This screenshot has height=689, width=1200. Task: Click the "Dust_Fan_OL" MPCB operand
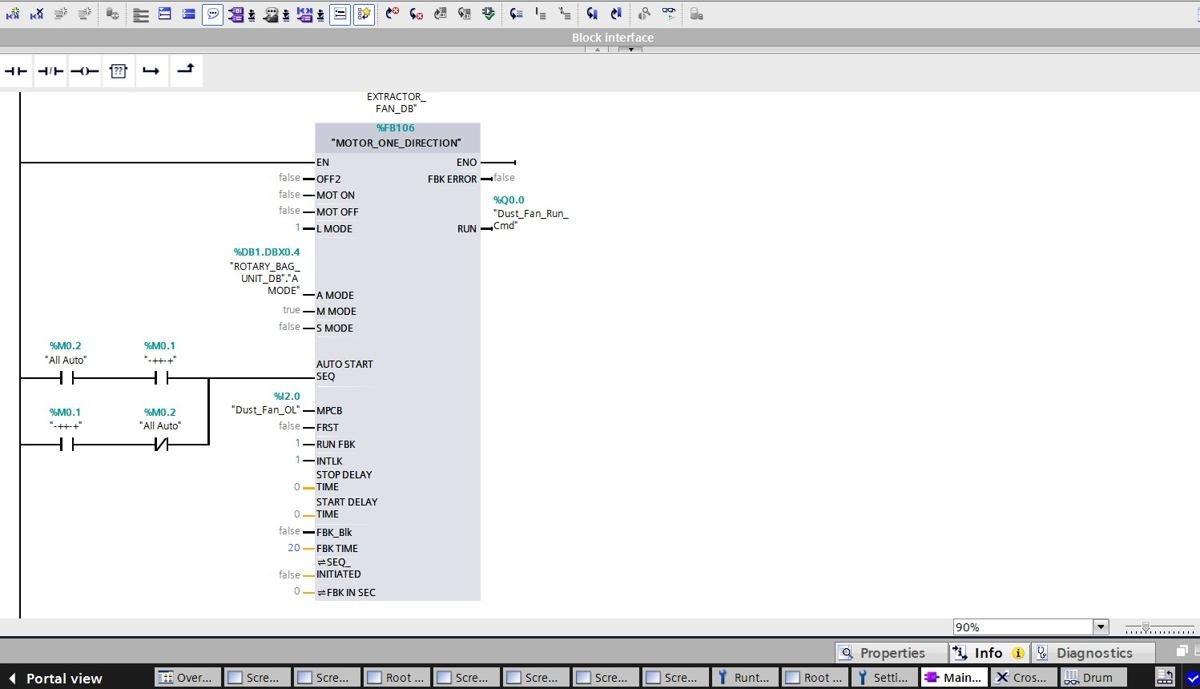pyautogui.click(x=266, y=410)
